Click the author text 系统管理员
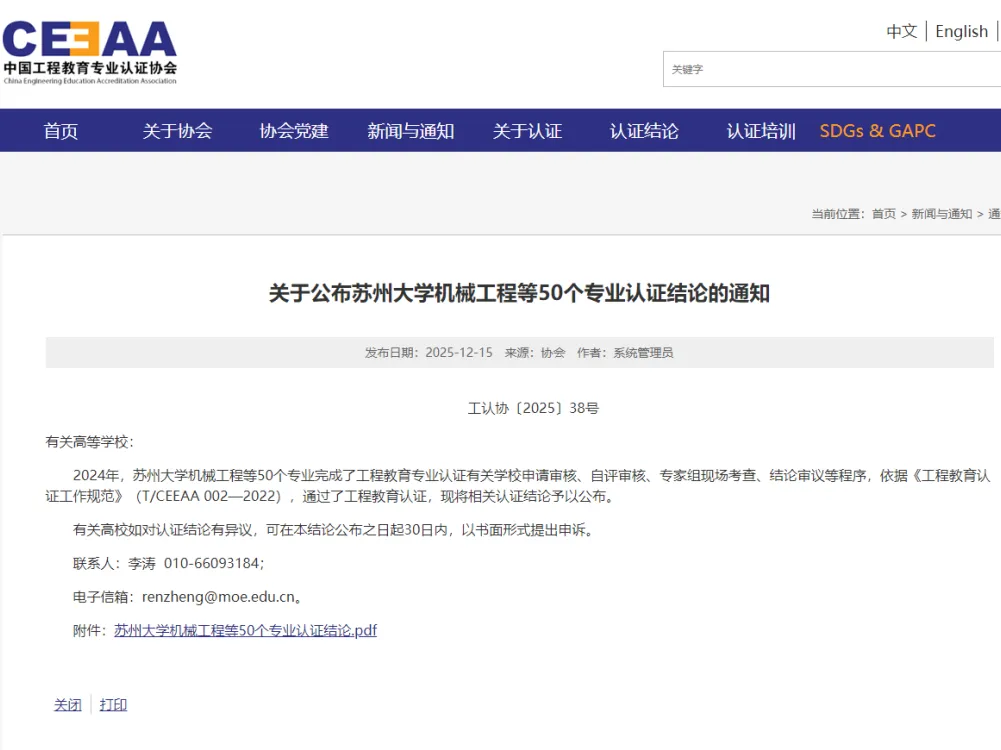Image resolution: width=1001 pixels, height=750 pixels. tap(643, 352)
